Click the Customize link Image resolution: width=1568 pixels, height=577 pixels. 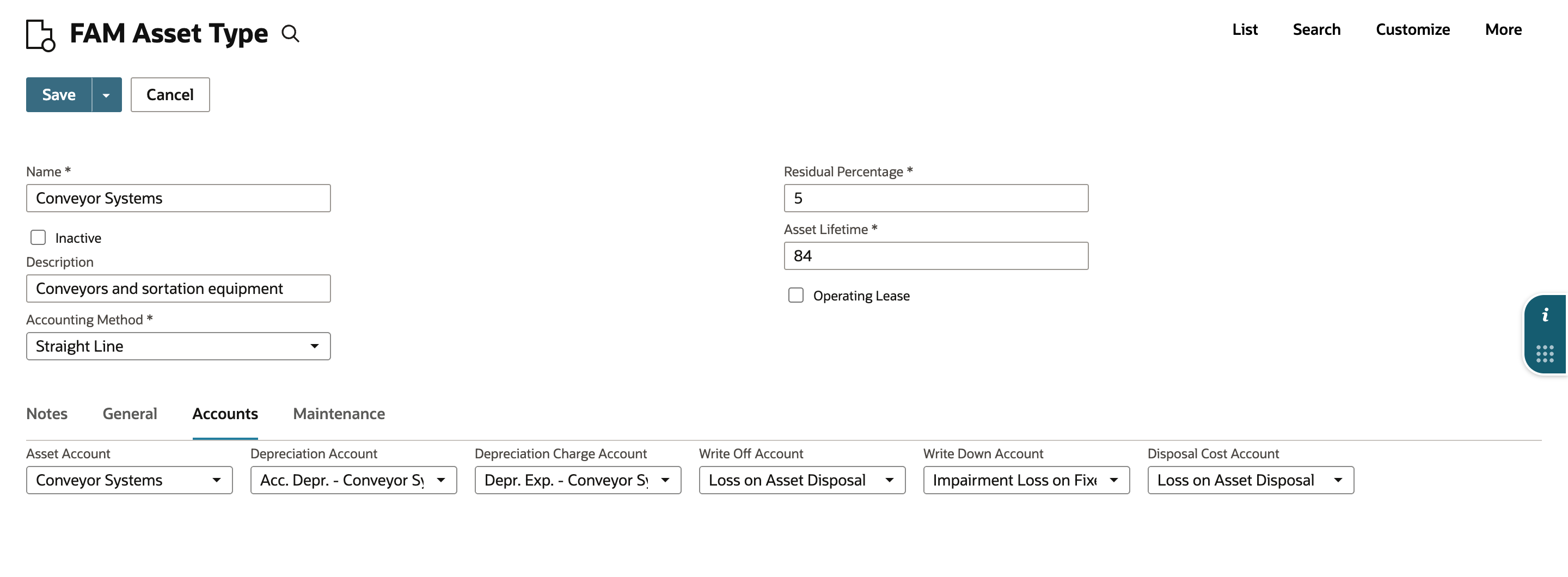pyautogui.click(x=1413, y=29)
